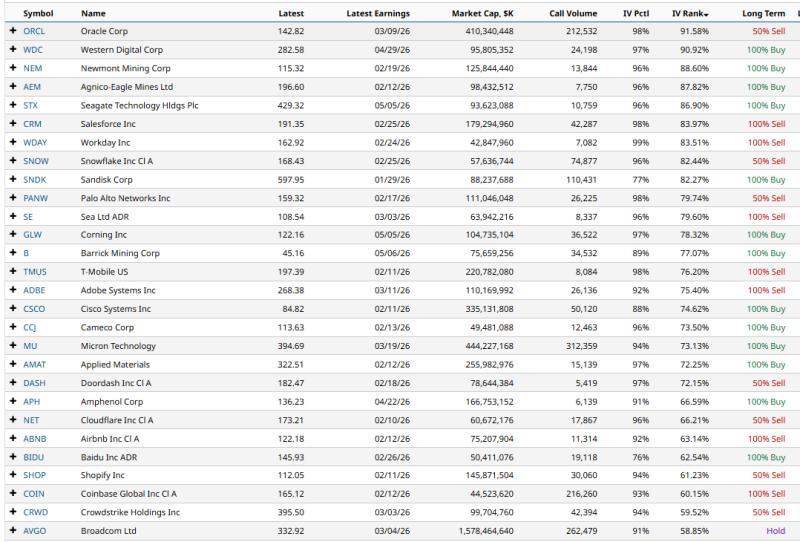Click the plus icon beside SNDK
Image resolution: width=800 pixels, height=542 pixels.
coord(13,180)
